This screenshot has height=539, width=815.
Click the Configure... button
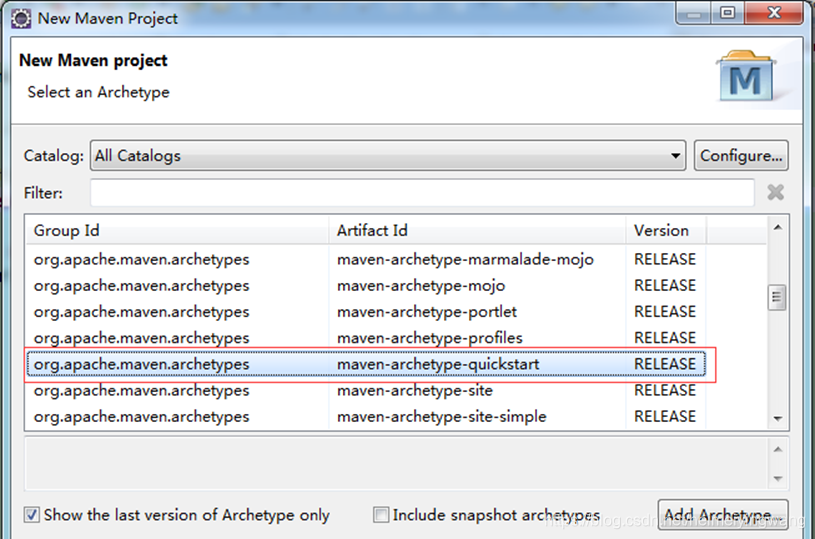(x=741, y=155)
